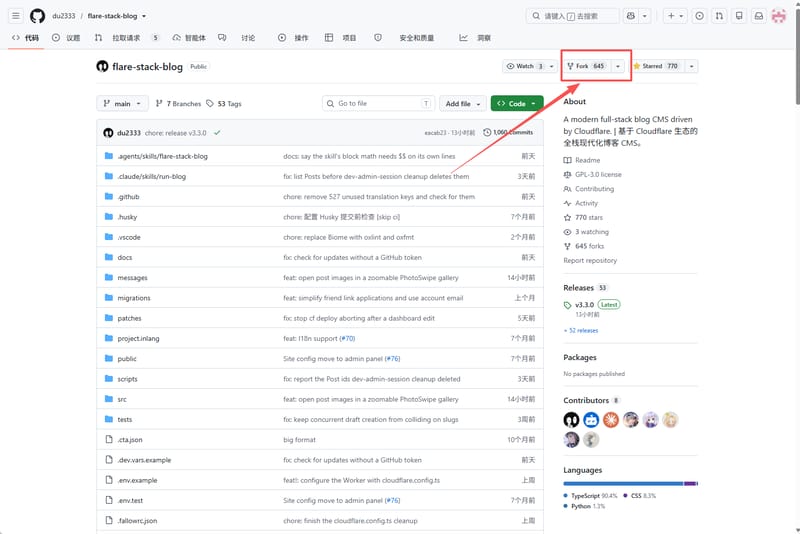Switch to the 洞察 tab

(475, 38)
